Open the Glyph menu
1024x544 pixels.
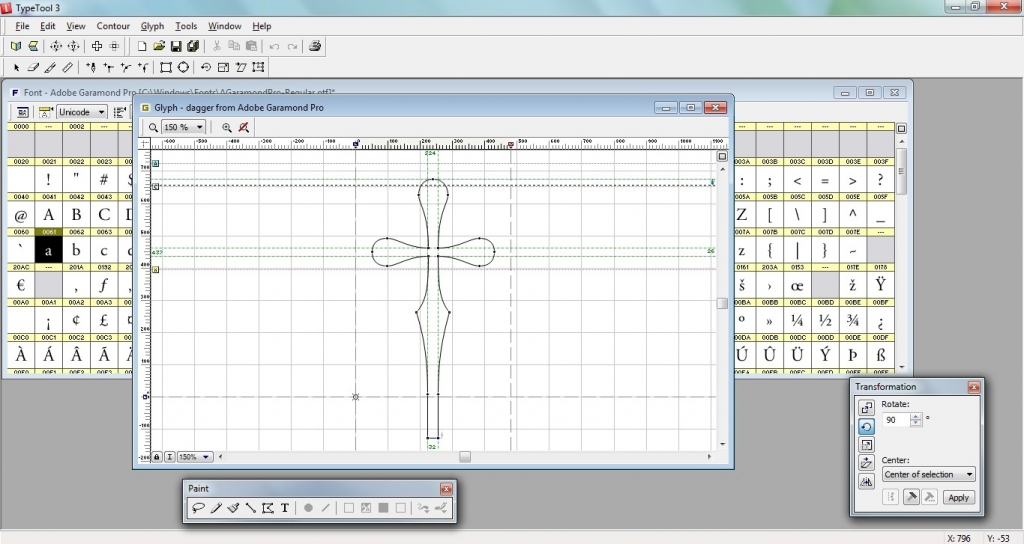coord(152,26)
